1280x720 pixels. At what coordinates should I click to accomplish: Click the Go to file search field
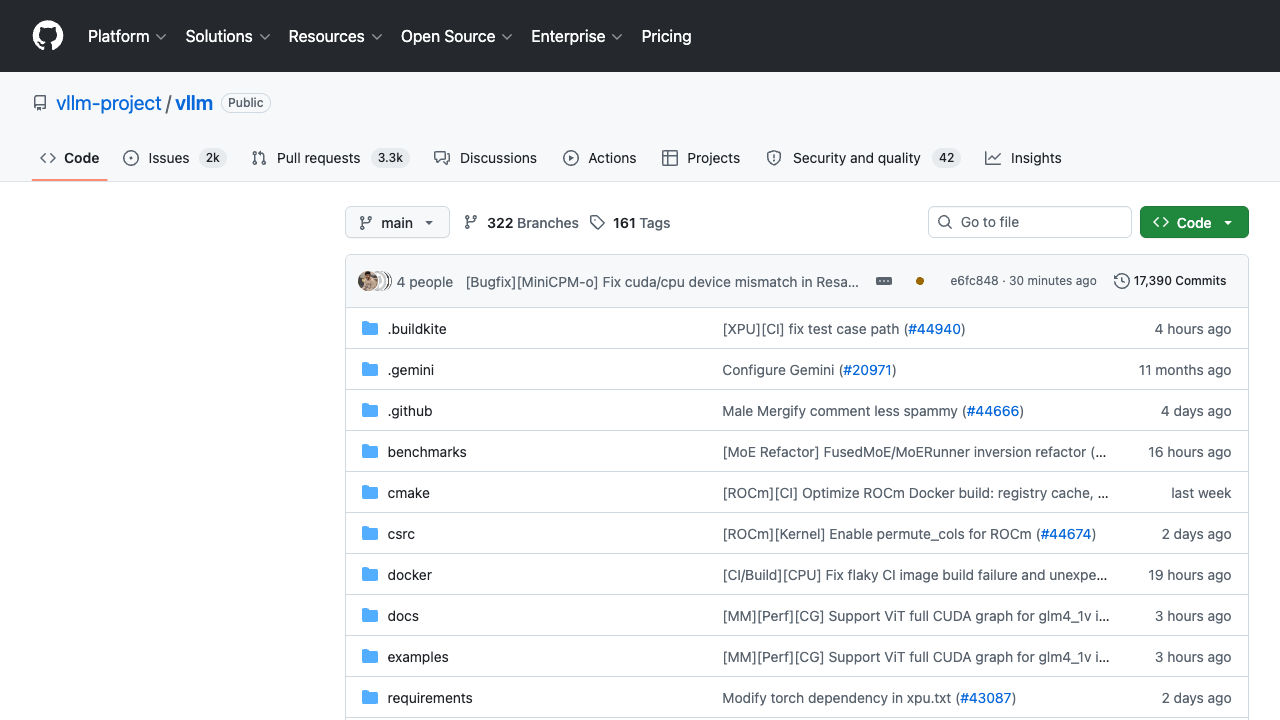click(1030, 222)
